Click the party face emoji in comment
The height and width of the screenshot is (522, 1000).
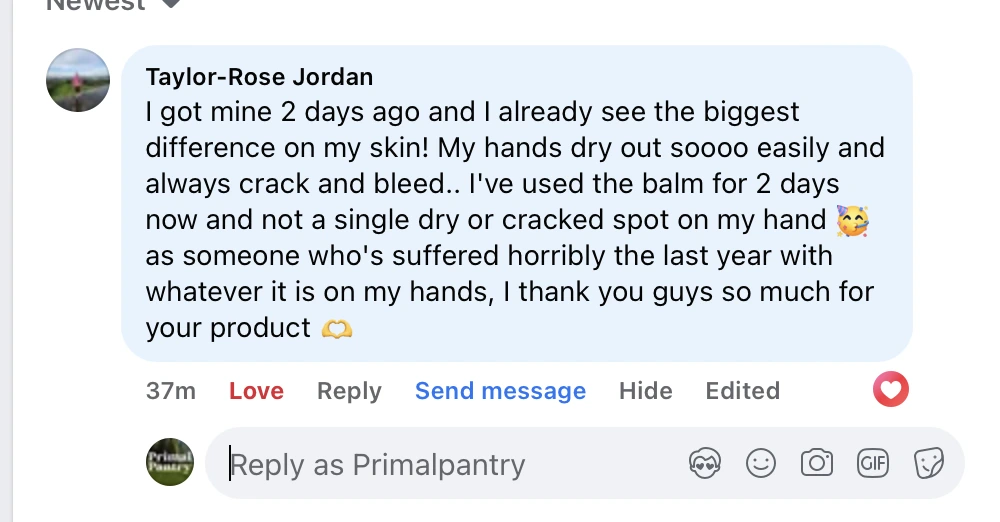(853, 221)
